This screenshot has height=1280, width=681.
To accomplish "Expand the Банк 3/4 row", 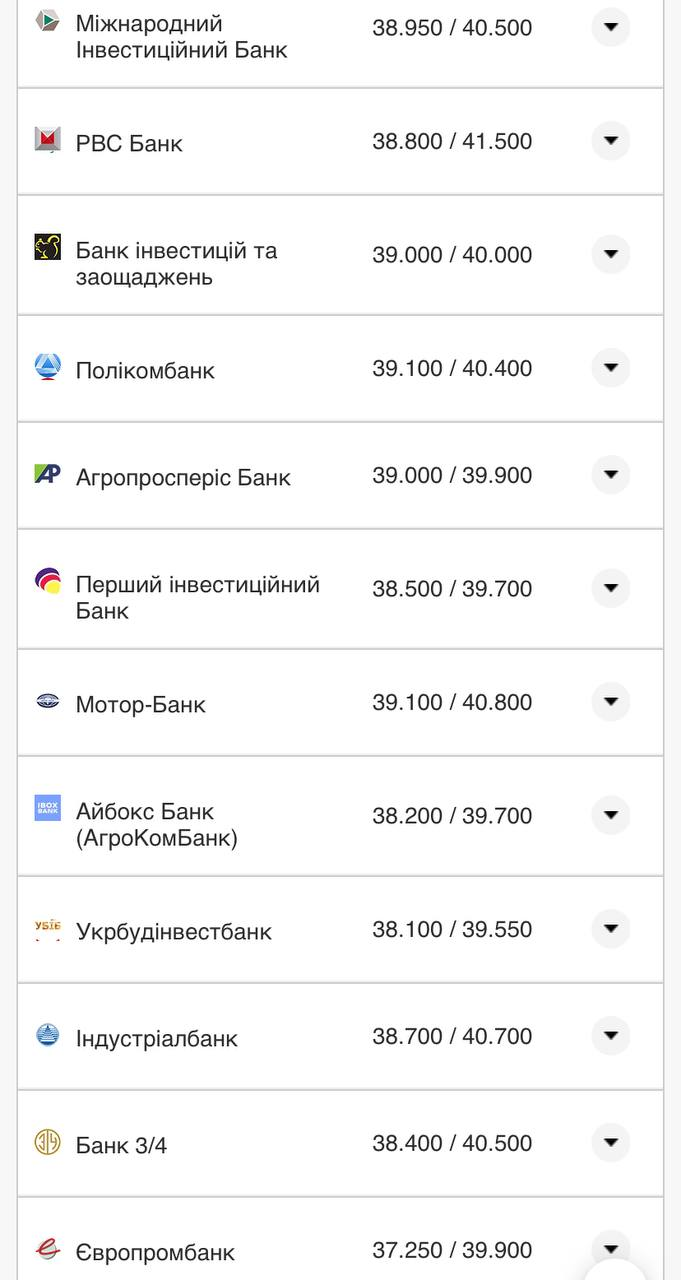I will coord(610,1143).
